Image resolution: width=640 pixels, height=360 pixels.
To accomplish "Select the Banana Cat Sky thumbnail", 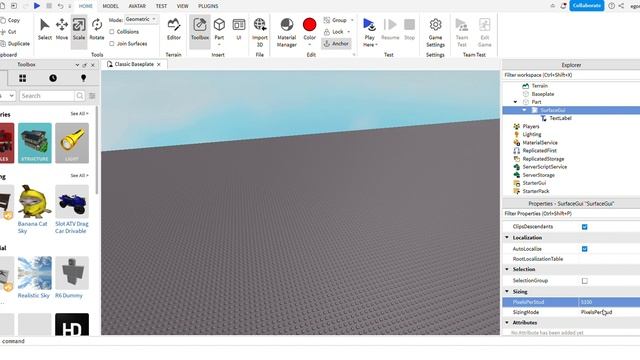I will tap(35, 202).
